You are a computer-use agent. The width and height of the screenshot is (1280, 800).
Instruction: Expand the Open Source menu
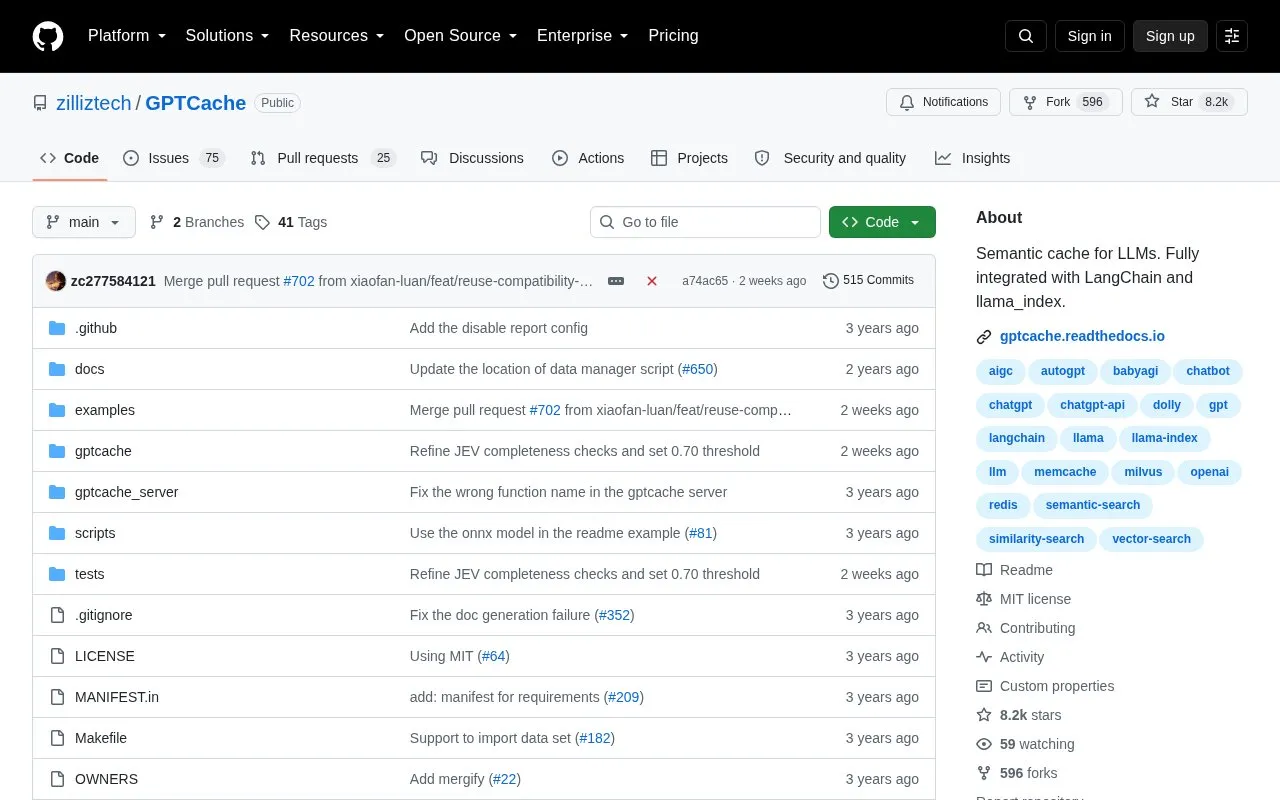(461, 36)
